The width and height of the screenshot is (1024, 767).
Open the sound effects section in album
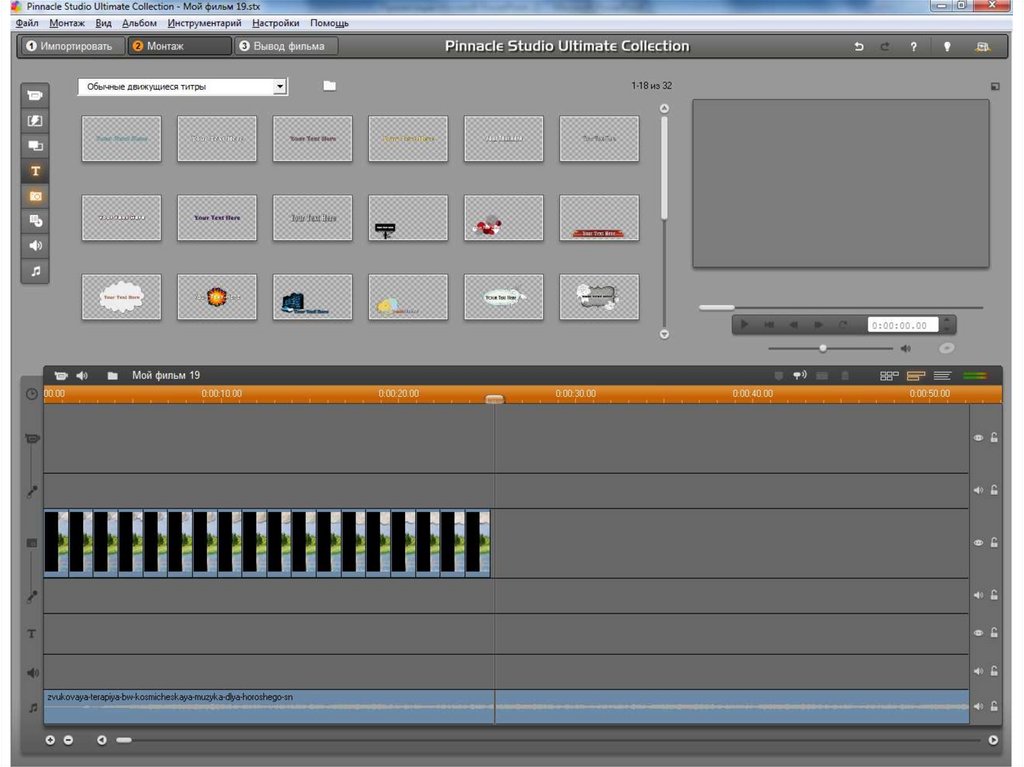click(x=35, y=246)
